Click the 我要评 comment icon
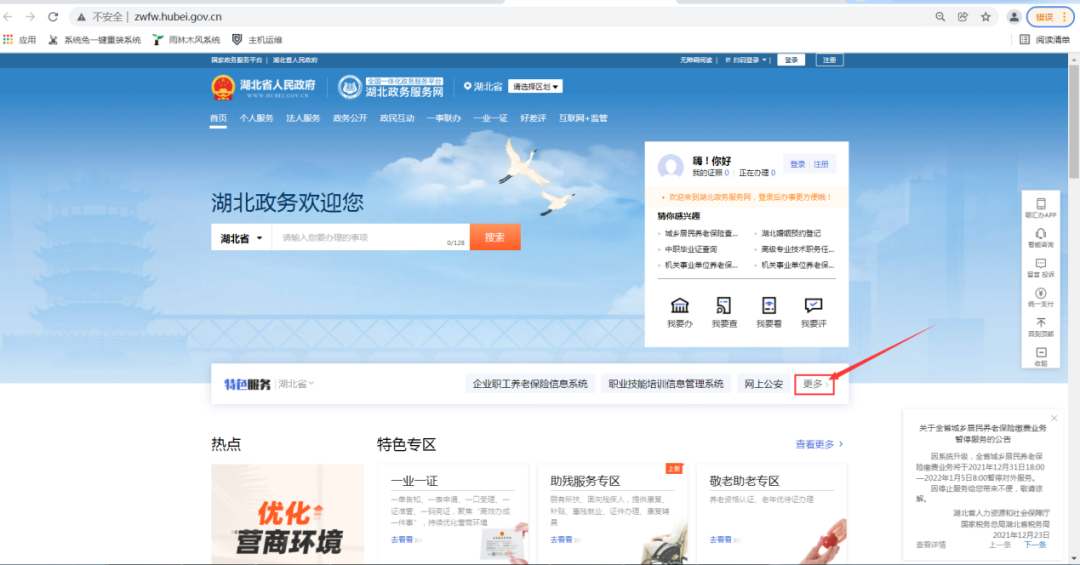 tap(813, 306)
